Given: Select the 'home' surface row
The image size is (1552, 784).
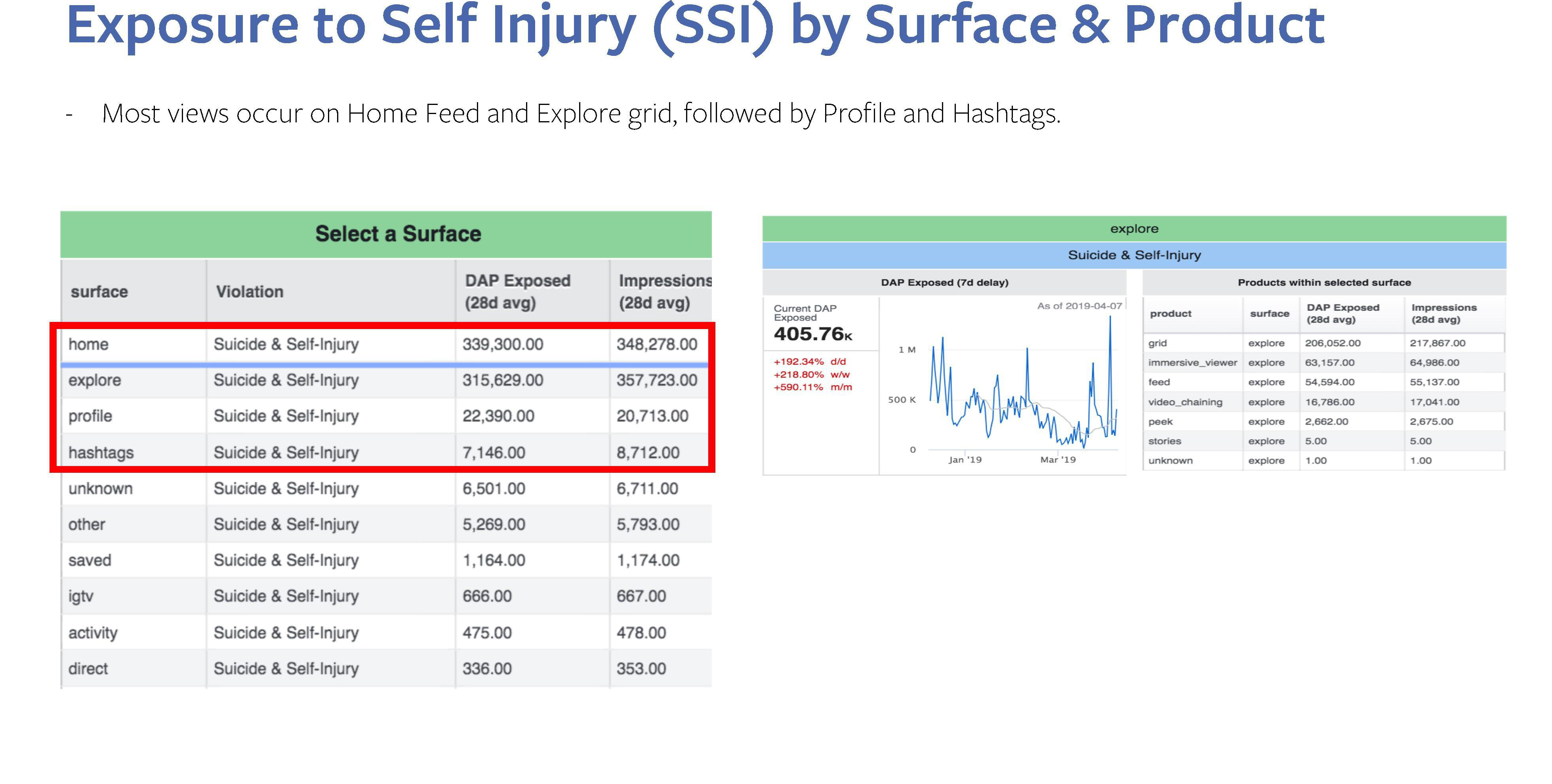Looking at the screenshot, I should 385,344.
